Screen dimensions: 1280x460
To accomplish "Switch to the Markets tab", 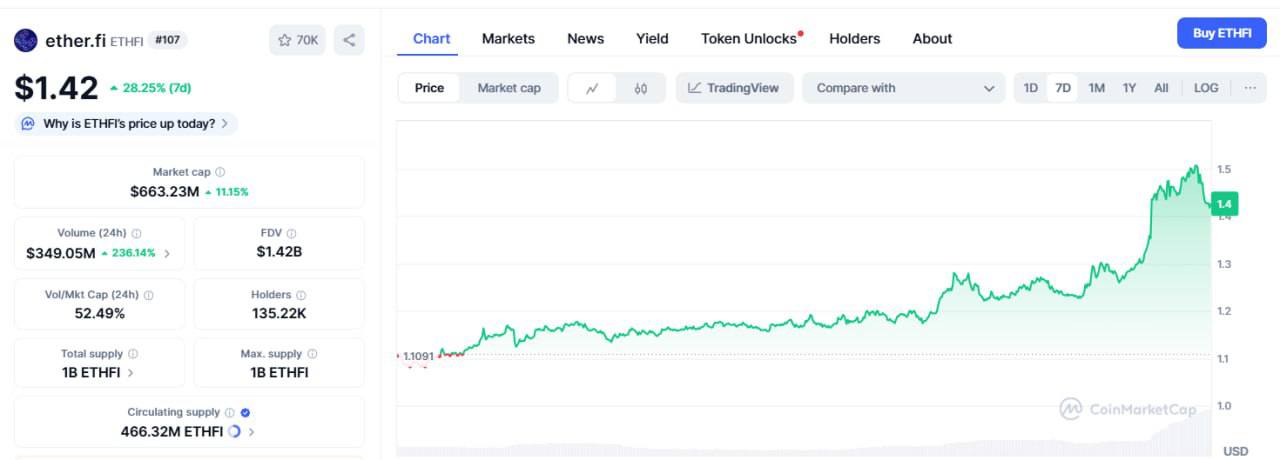I will pyautogui.click(x=508, y=38).
